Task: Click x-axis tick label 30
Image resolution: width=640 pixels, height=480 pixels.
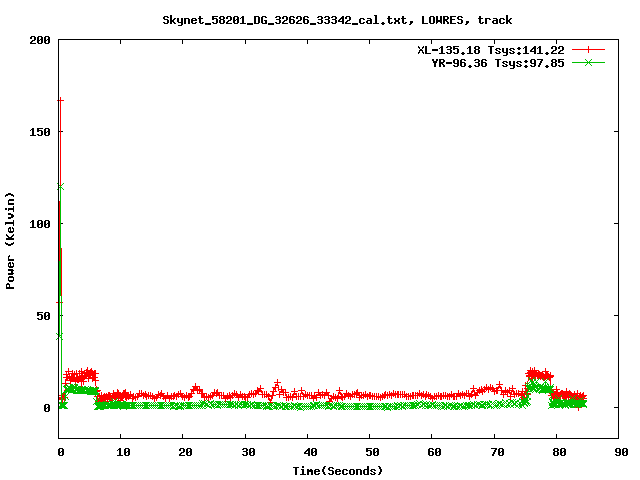Action: click(248, 452)
